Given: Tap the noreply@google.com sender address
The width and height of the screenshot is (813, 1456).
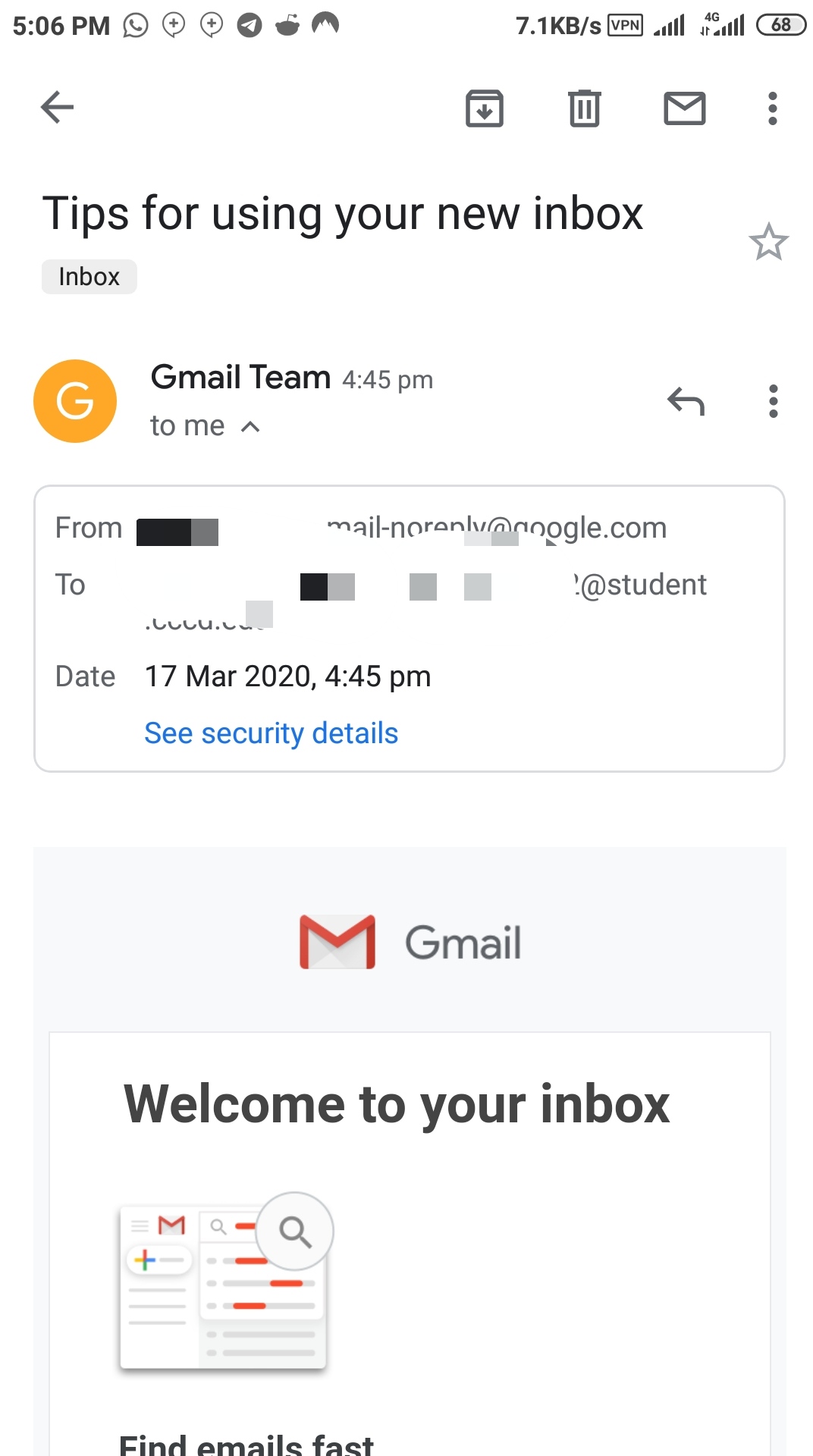Looking at the screenshot, I should click(497, 528).
